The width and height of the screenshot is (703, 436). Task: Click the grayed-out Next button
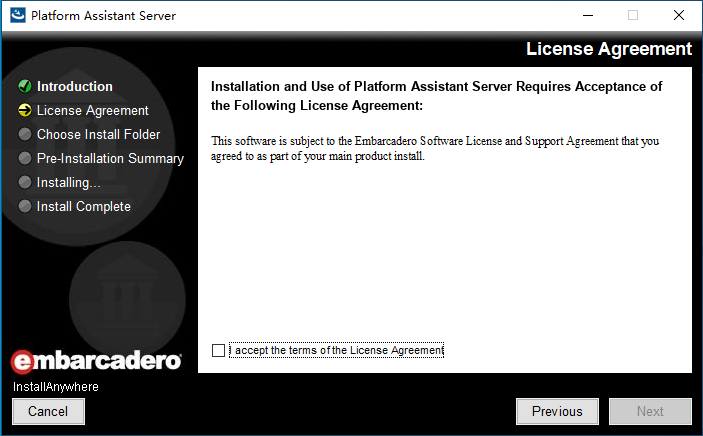(650, 411)
